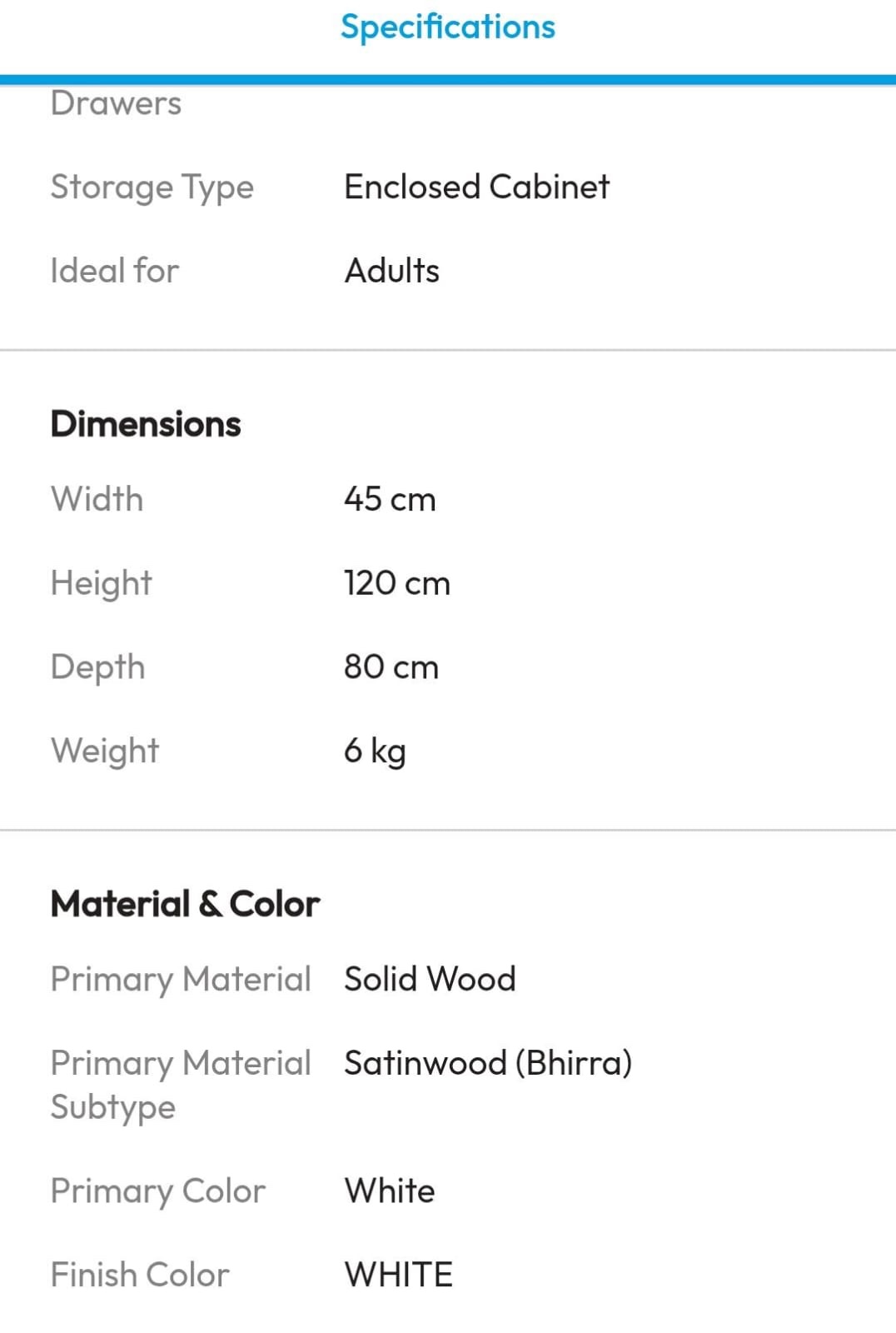Click the Dimensions section heading
The width and height of the screenshot is (896, 1333).
pyautogui.click(x=146, y=424)
